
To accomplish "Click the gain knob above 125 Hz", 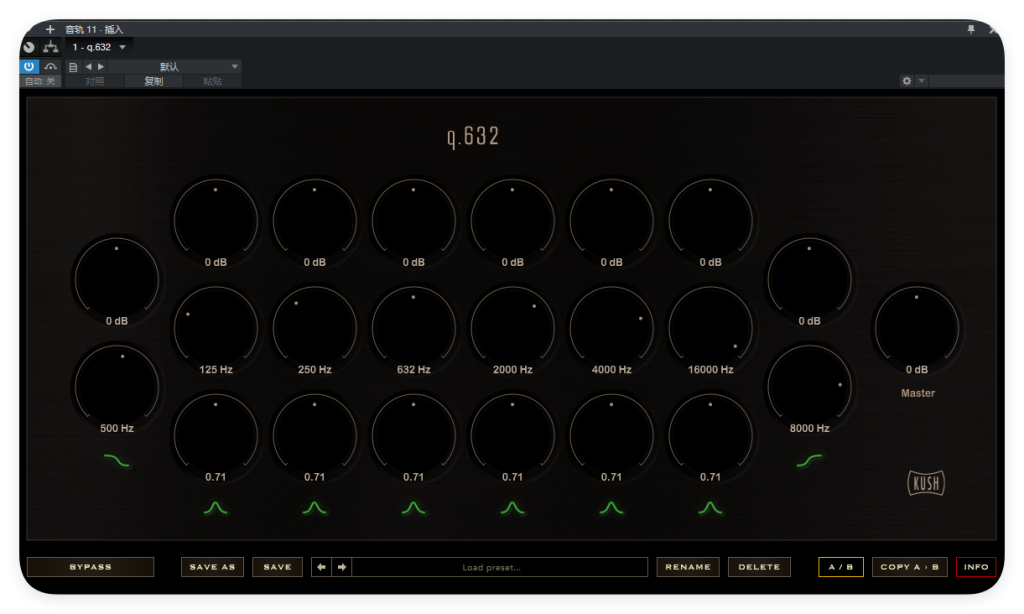I will tap(216, 221).
